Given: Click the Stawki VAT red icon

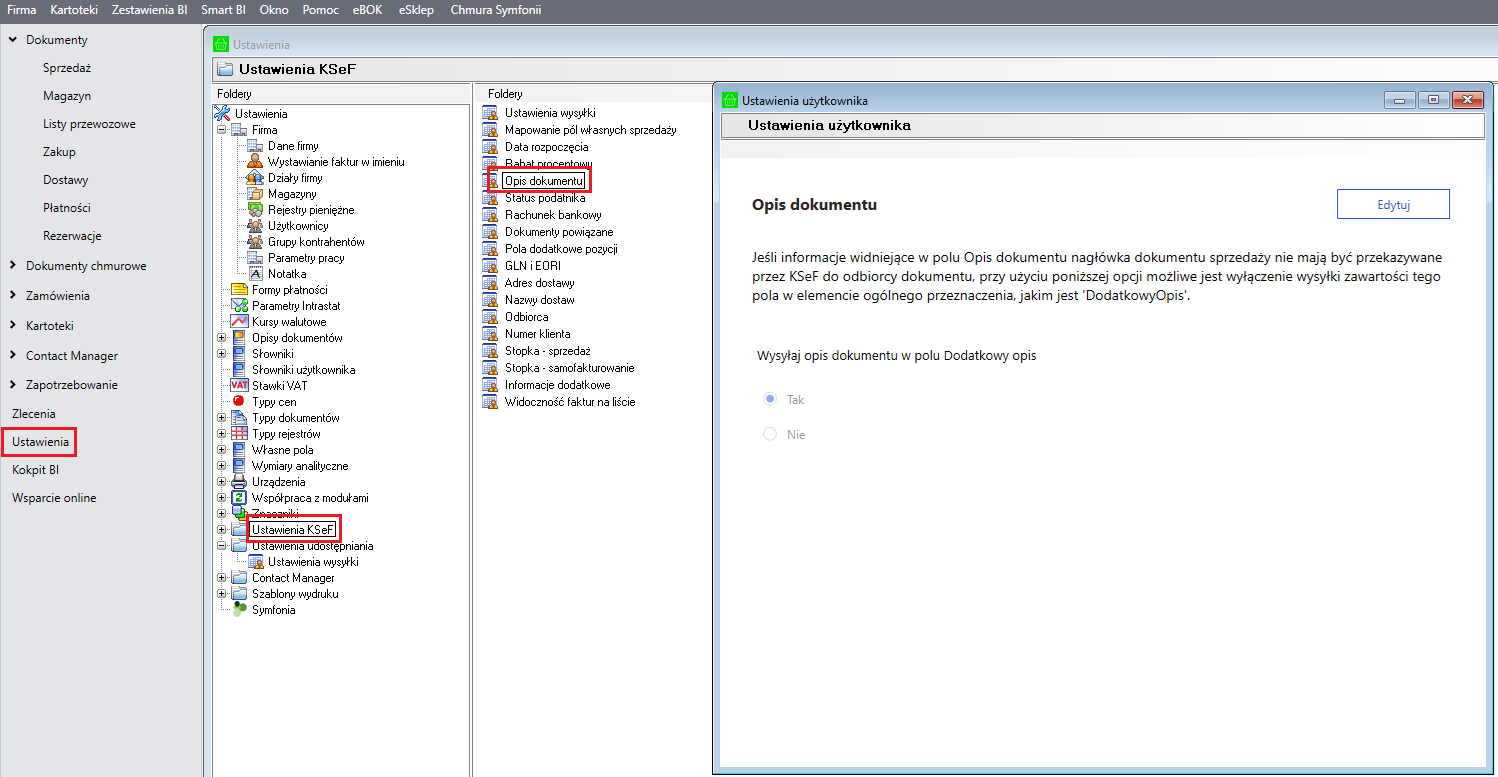Looking at the screenshot, I should pos(239,386).
